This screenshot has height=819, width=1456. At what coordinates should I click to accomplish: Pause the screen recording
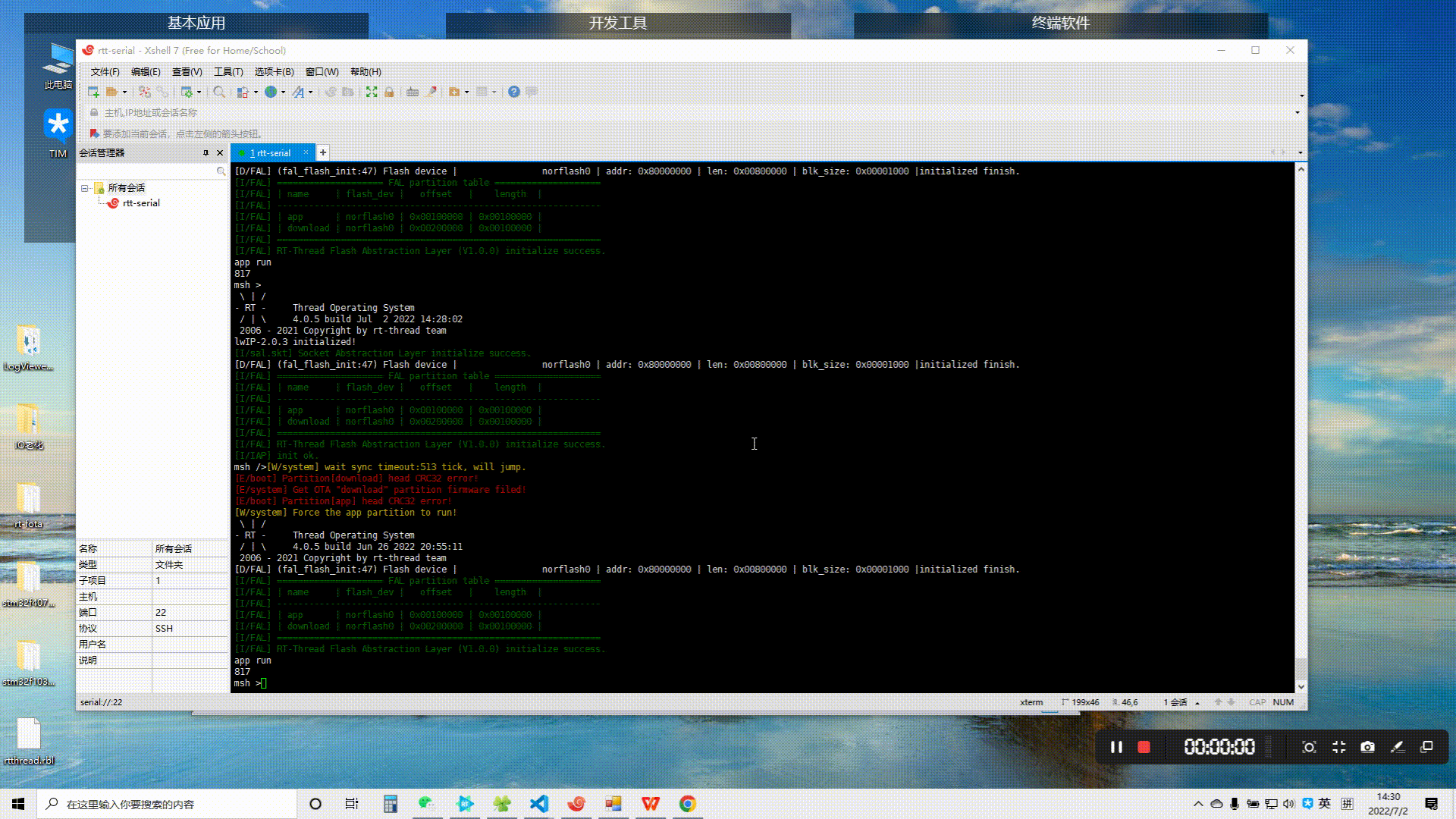[1116, 747]
